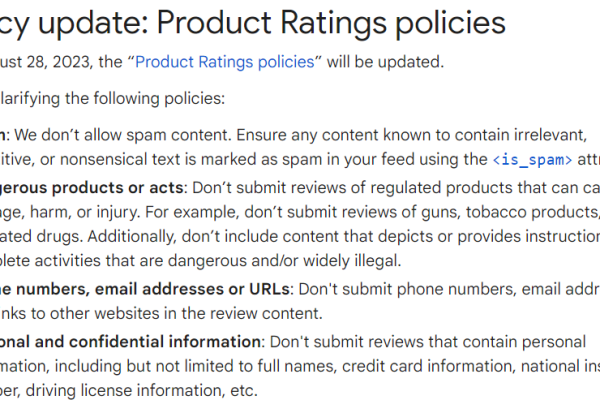Click bold "numbers, email addresses or URLs" term

(153, 289)
